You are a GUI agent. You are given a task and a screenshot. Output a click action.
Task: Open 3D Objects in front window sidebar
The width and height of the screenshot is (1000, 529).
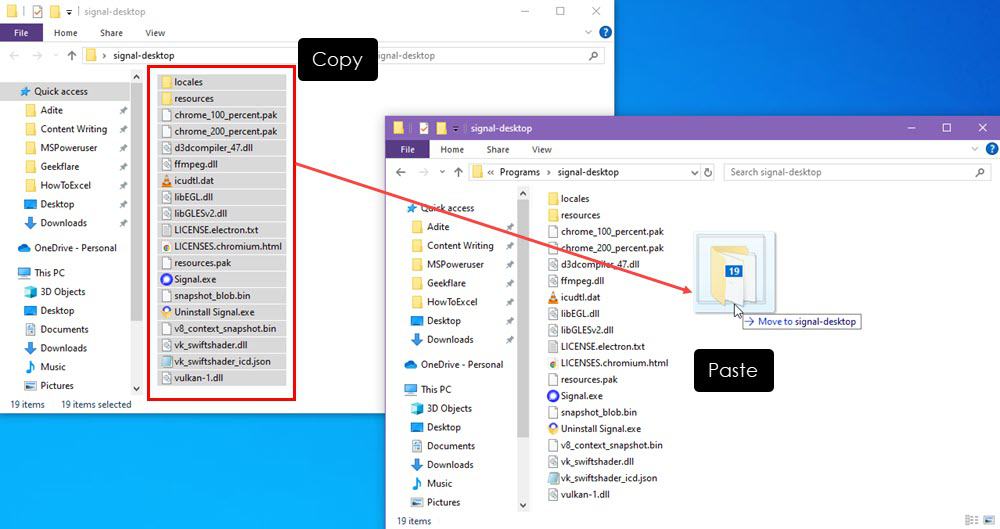(441, 408)
